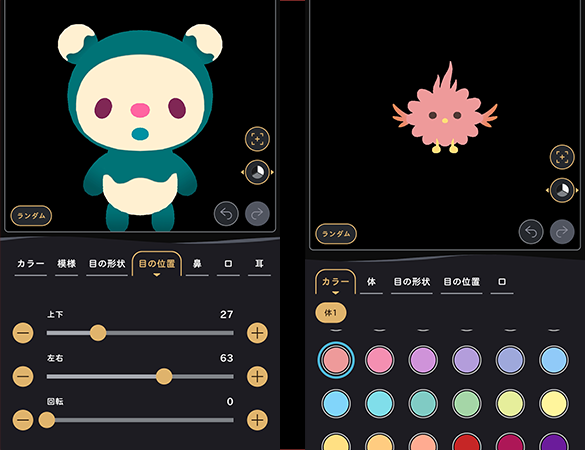585x450 pixels.
Task: Click the ランダム button under the pink bird
Action: tap(336, 234)
